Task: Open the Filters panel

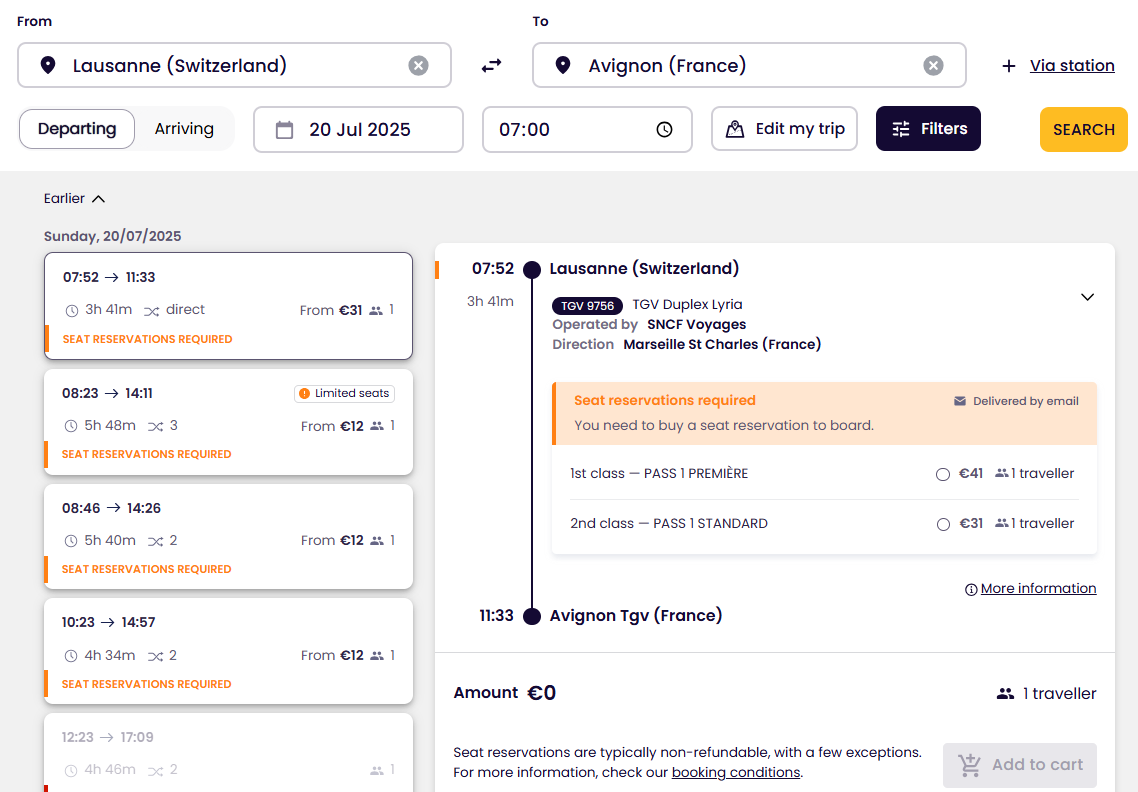Action: point(928,128)
